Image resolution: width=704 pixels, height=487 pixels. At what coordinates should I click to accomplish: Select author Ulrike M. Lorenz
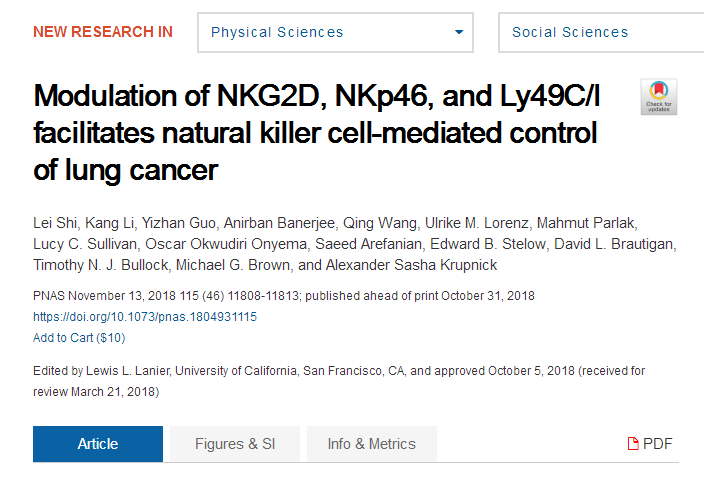[x=477, y=223]
